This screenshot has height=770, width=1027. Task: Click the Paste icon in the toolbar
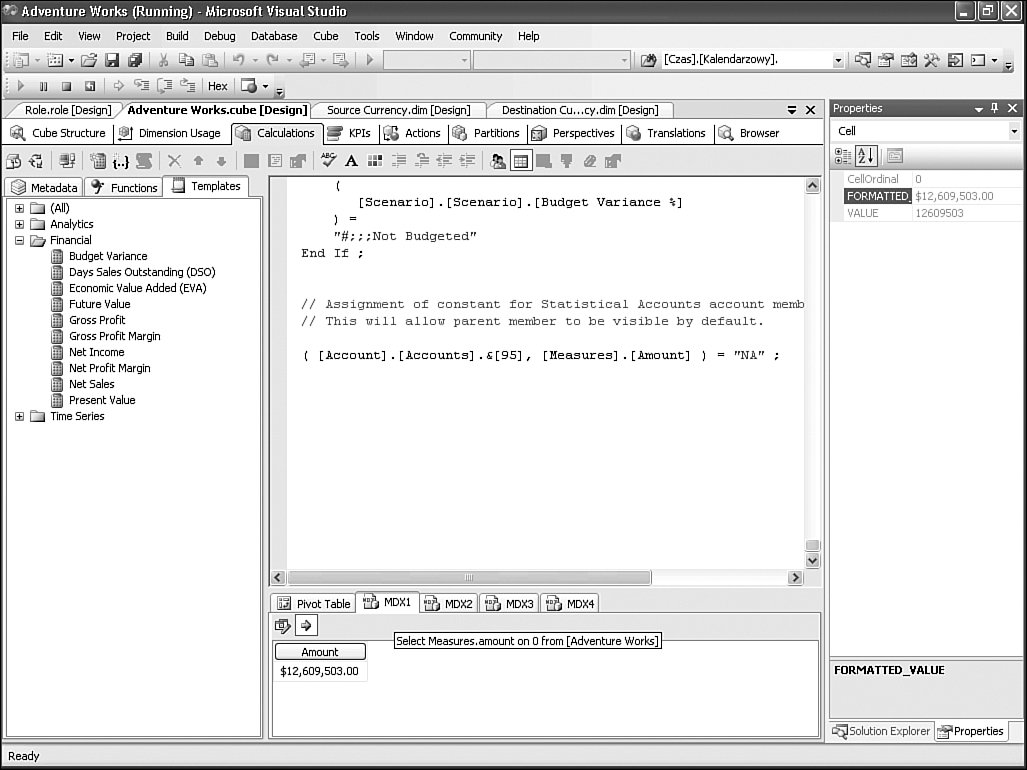click(x=210, y=60)
